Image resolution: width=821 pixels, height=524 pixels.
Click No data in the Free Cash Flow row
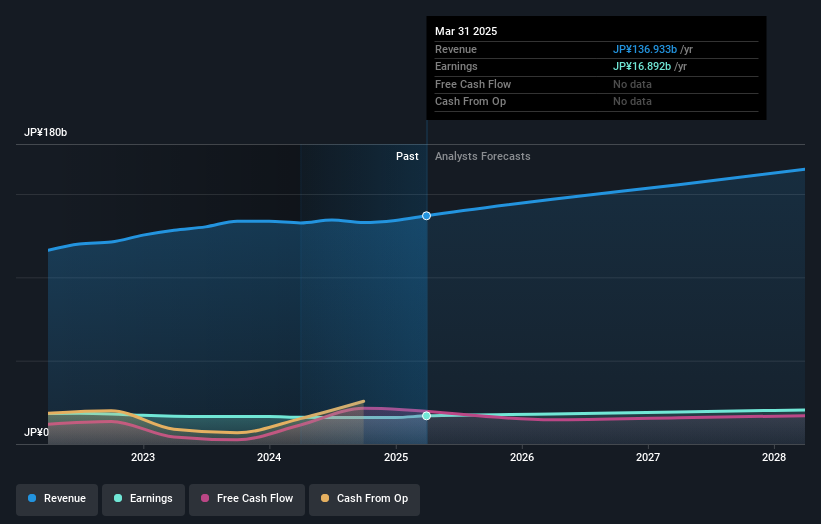point(633,84)
